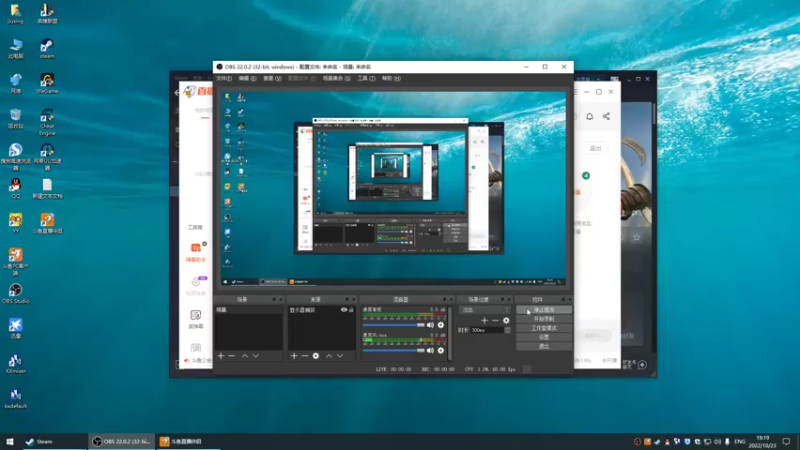Screen dimensions: 800x450
Task: Switch to OBS 22.0.2 taskbar item
Action: click(121, 441)
